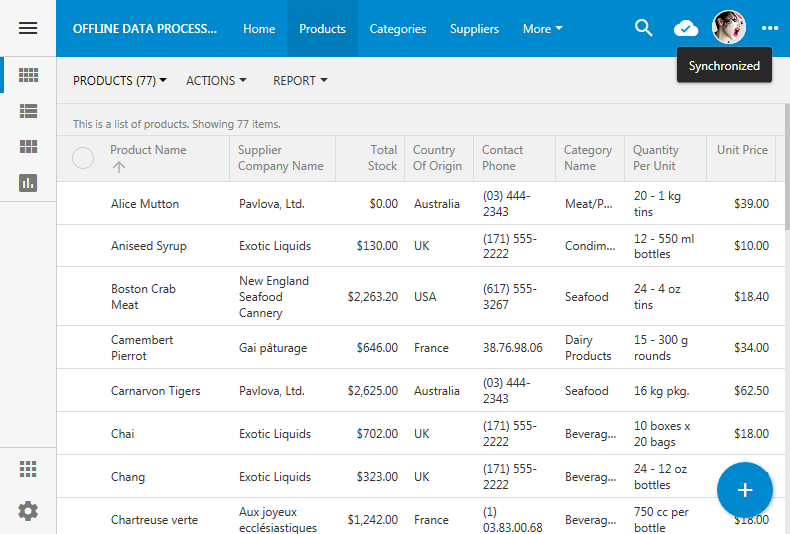Switch to charts view in sidebar

coord(28,183)
